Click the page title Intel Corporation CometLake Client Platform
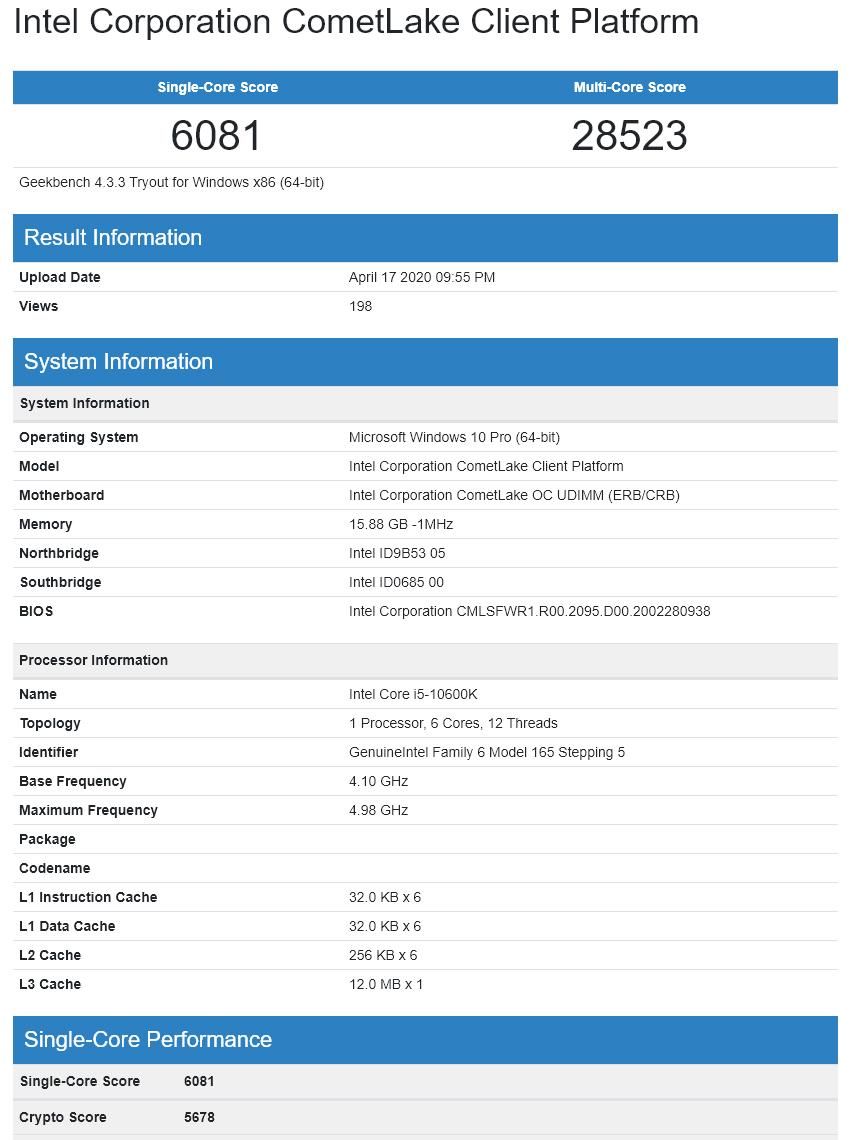 pyautogui.click(x=356, y=22)
